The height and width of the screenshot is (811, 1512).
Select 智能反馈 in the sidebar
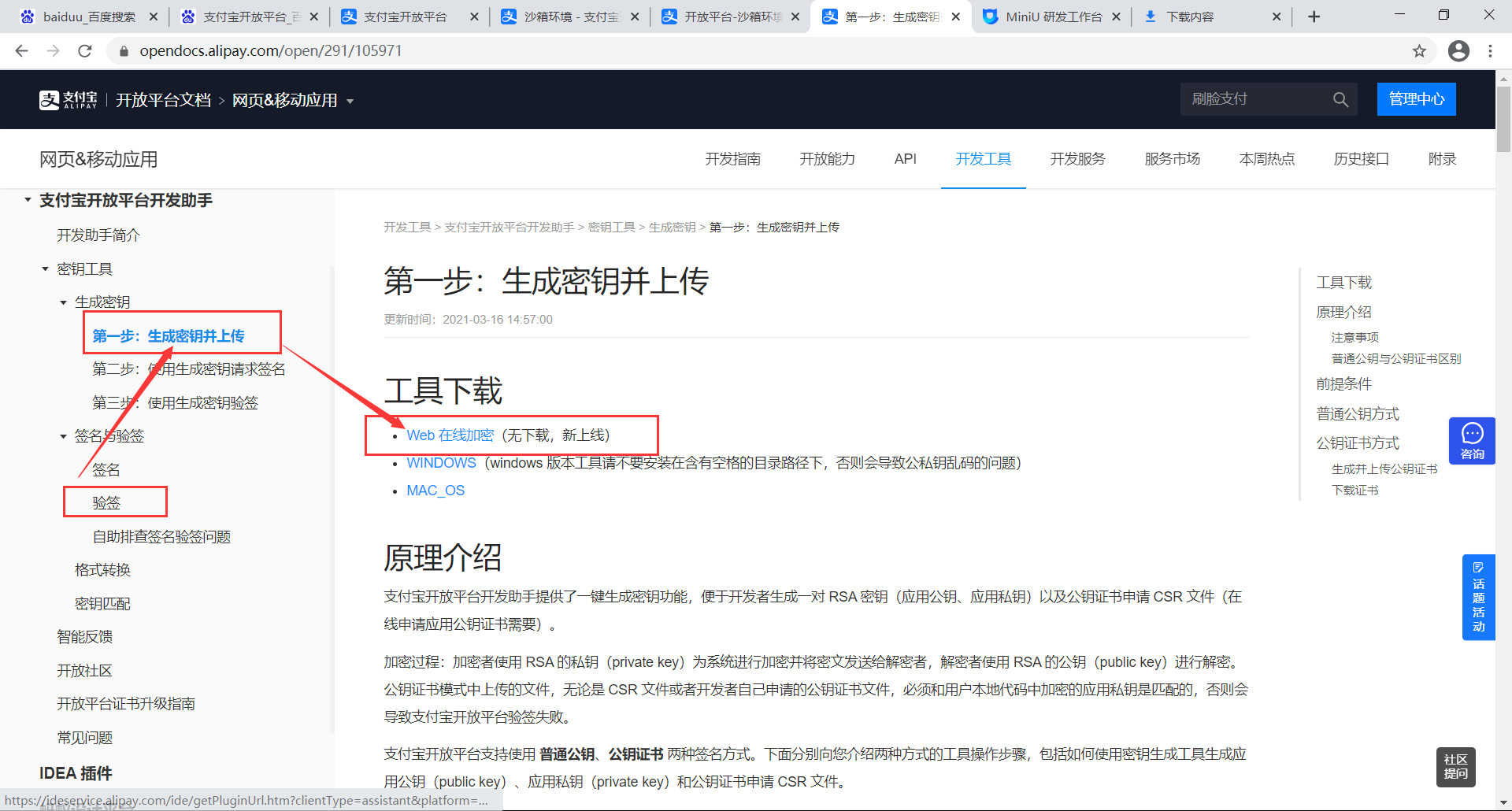pos(84,637)
